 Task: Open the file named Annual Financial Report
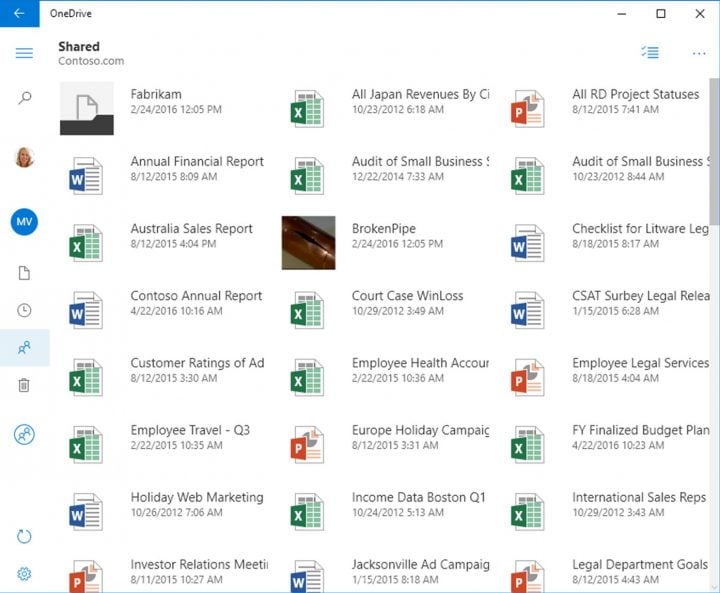click(197, 161)
